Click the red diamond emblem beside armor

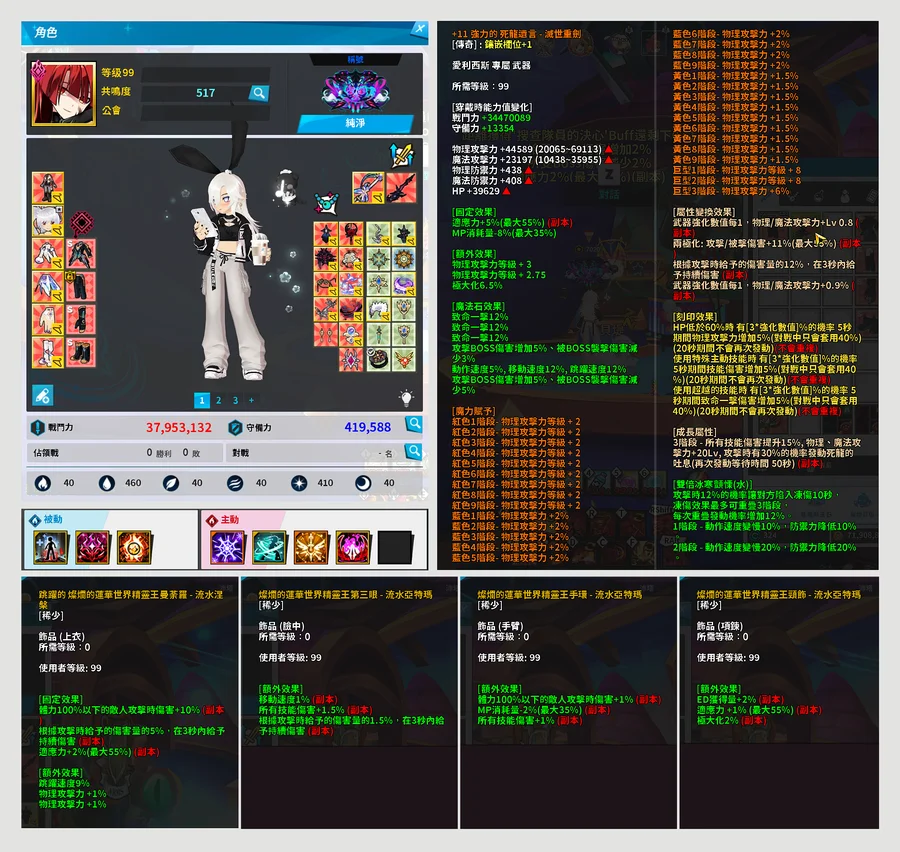(x=79, y=222)
